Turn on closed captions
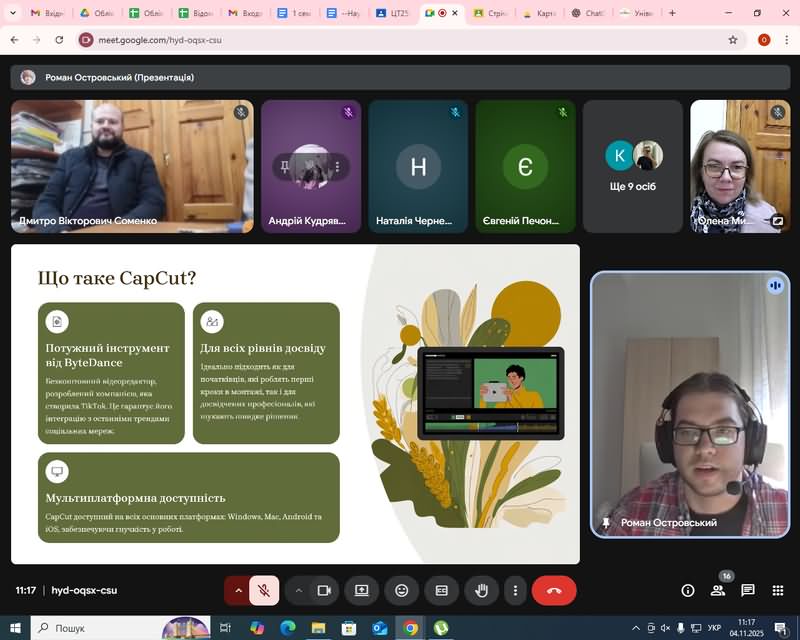Viewport: 800px width, 640px height. [441, 590]
